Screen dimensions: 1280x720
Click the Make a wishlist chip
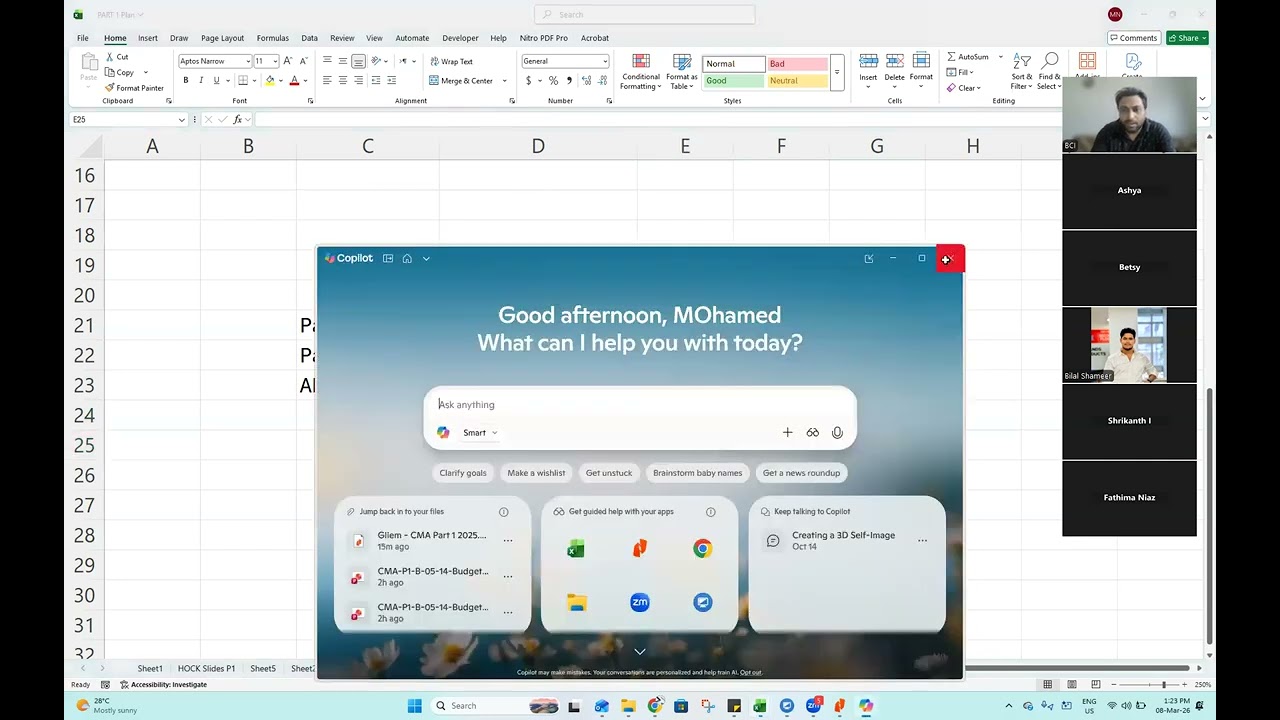coord(536,473)
